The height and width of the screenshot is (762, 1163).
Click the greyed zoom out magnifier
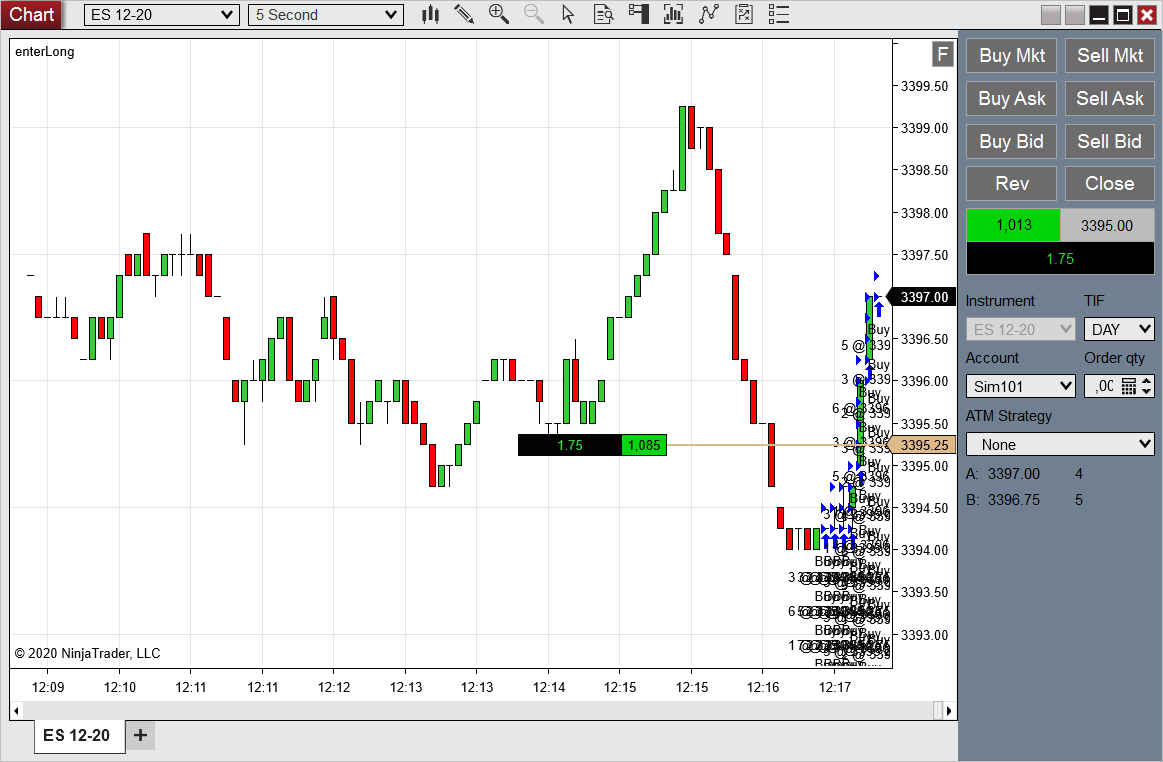coord(533,14)
